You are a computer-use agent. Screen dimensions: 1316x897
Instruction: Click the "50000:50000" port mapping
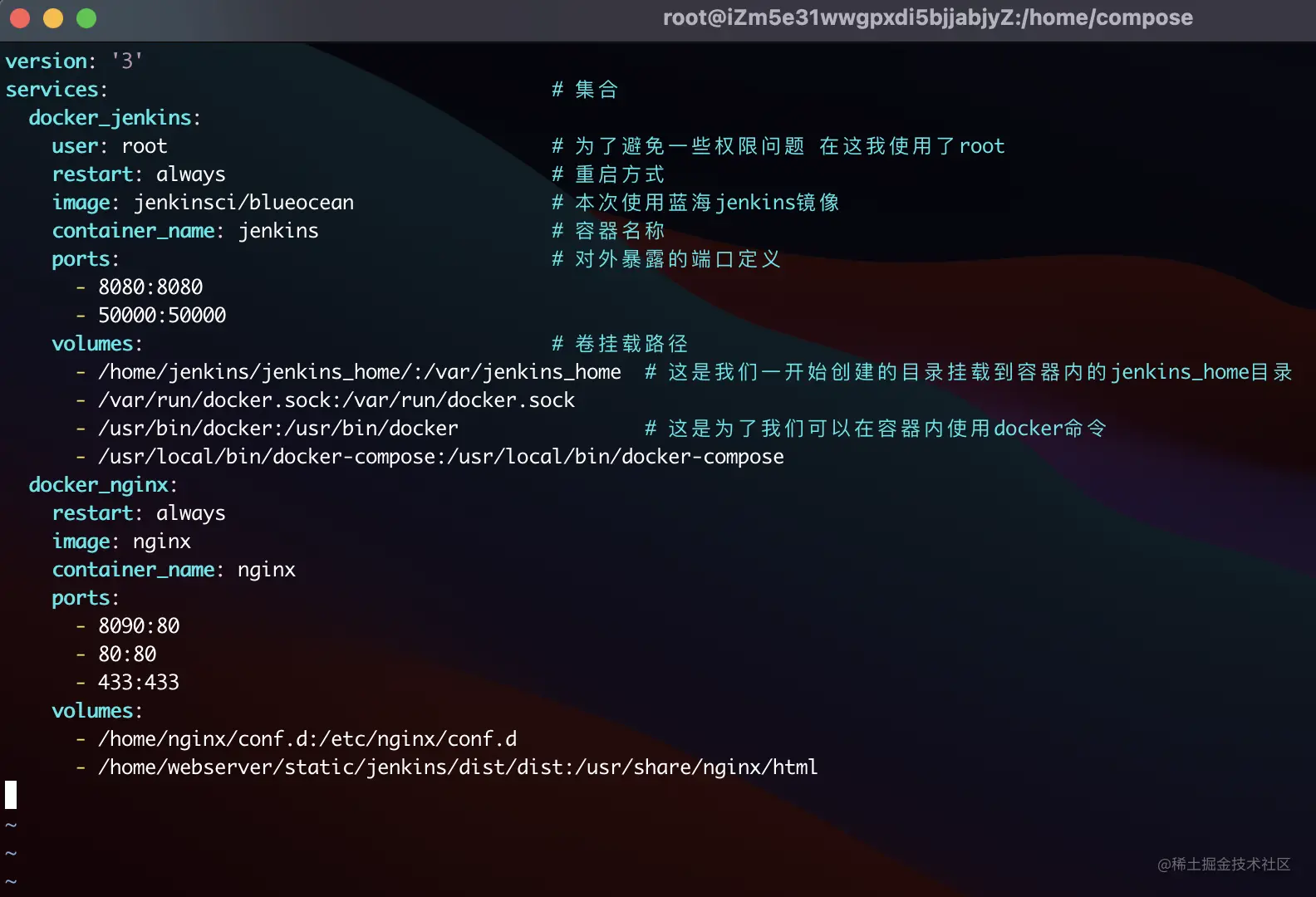pyautogui.click(x=162, y=316)
